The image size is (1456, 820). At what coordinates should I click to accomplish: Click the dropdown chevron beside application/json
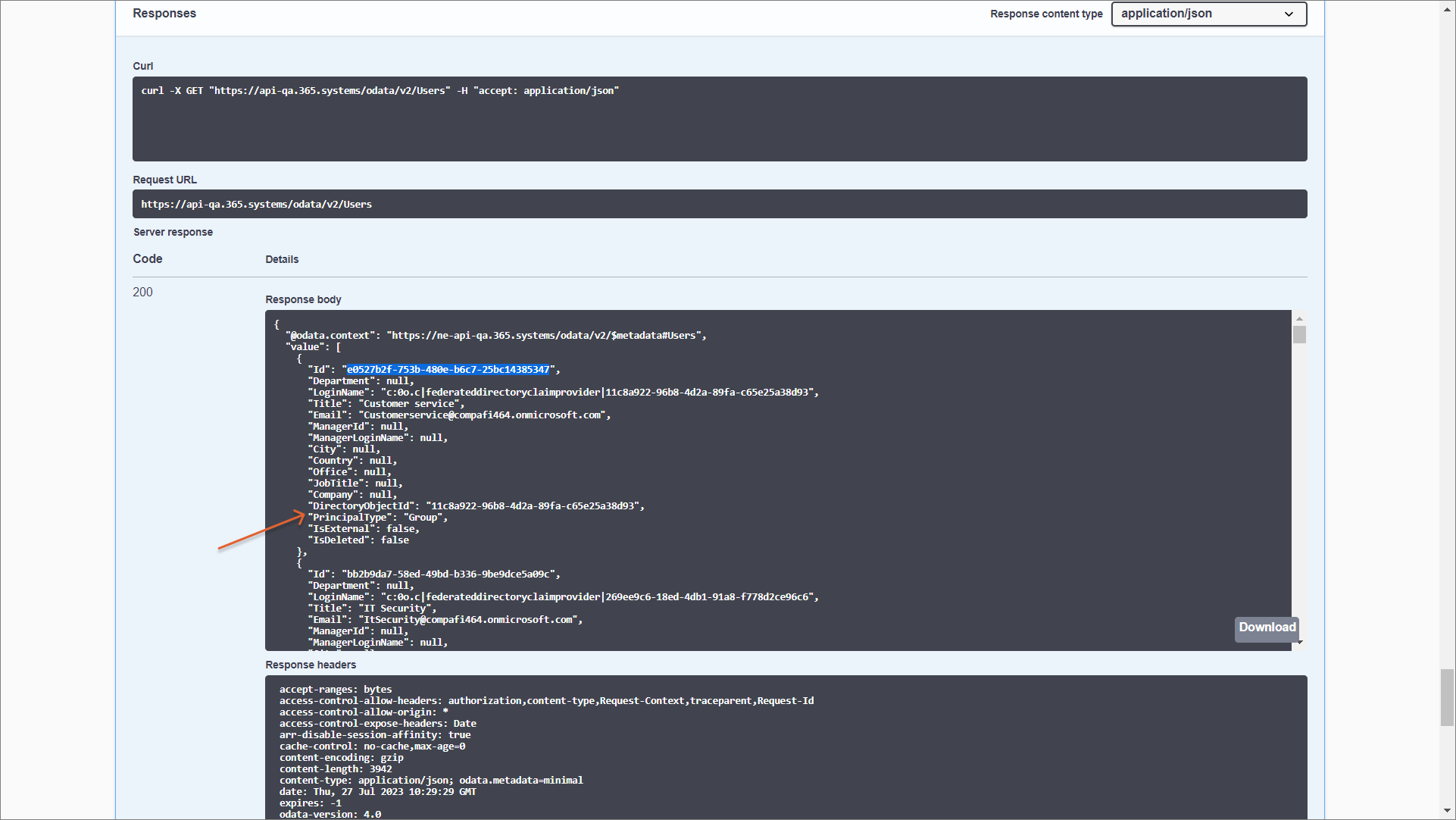1289,14
